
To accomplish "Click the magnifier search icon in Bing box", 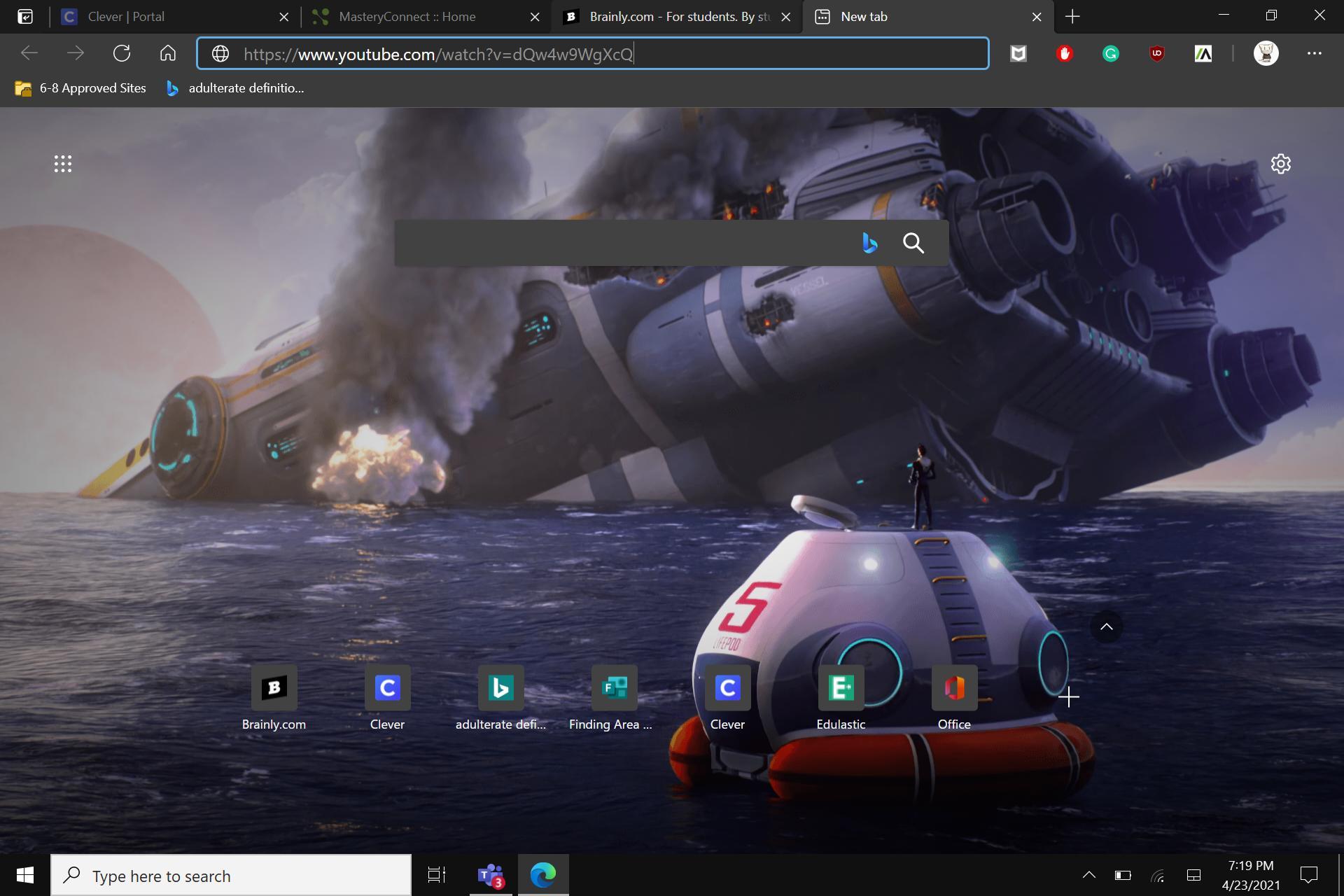I will 913,243.
